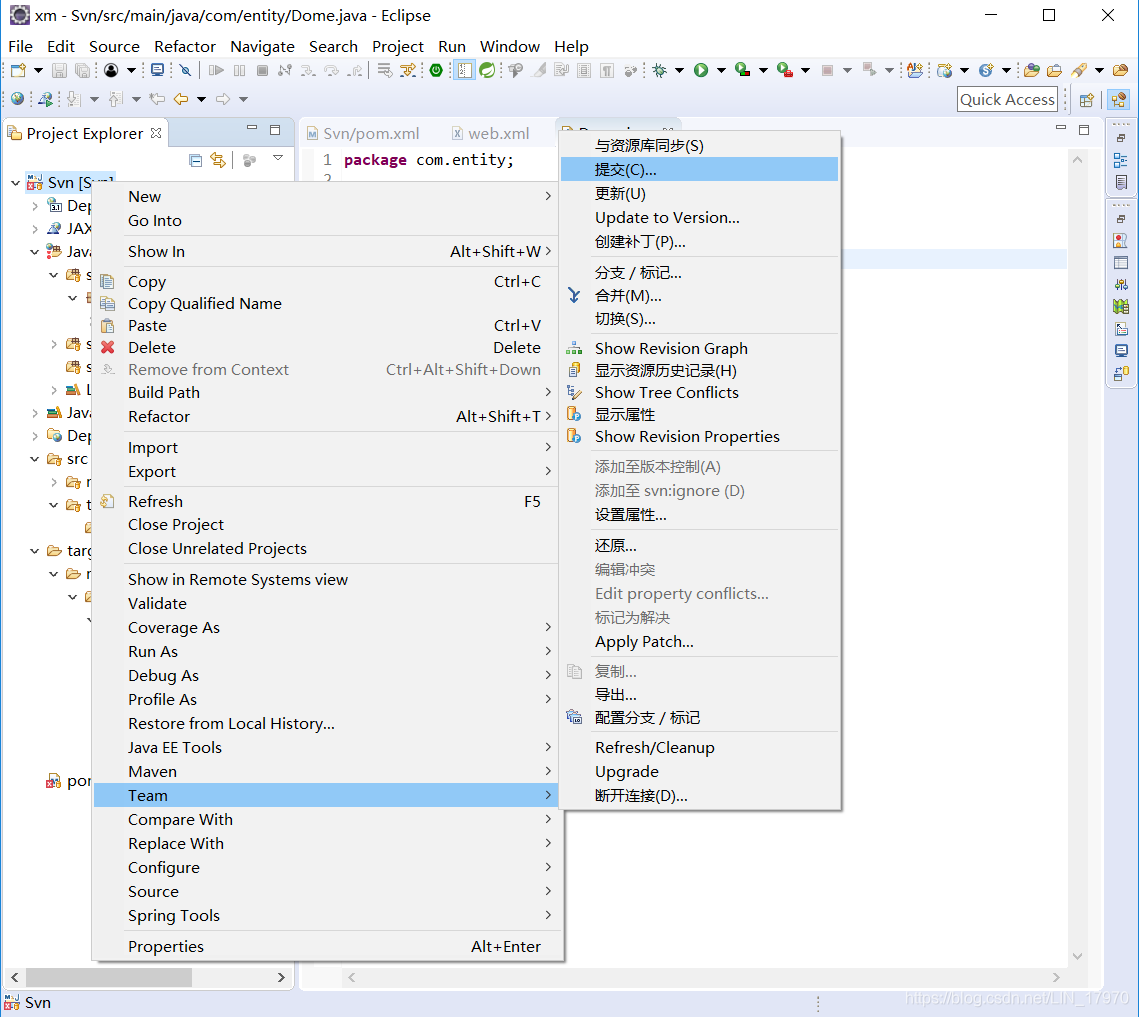The height and width of the screenshot is (1017, 1139).
Task: Collapse the target folder tree node
Action: [x=34, y=551]
